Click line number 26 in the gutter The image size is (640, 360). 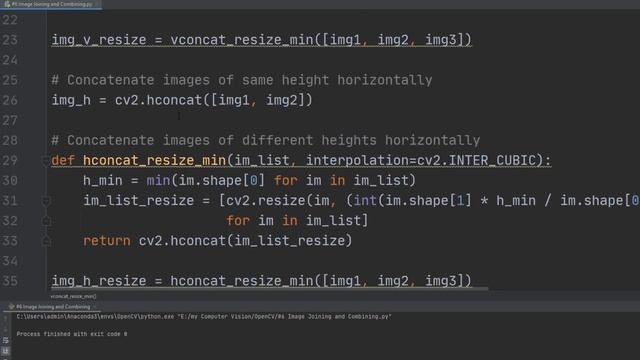tap(10, 100)
